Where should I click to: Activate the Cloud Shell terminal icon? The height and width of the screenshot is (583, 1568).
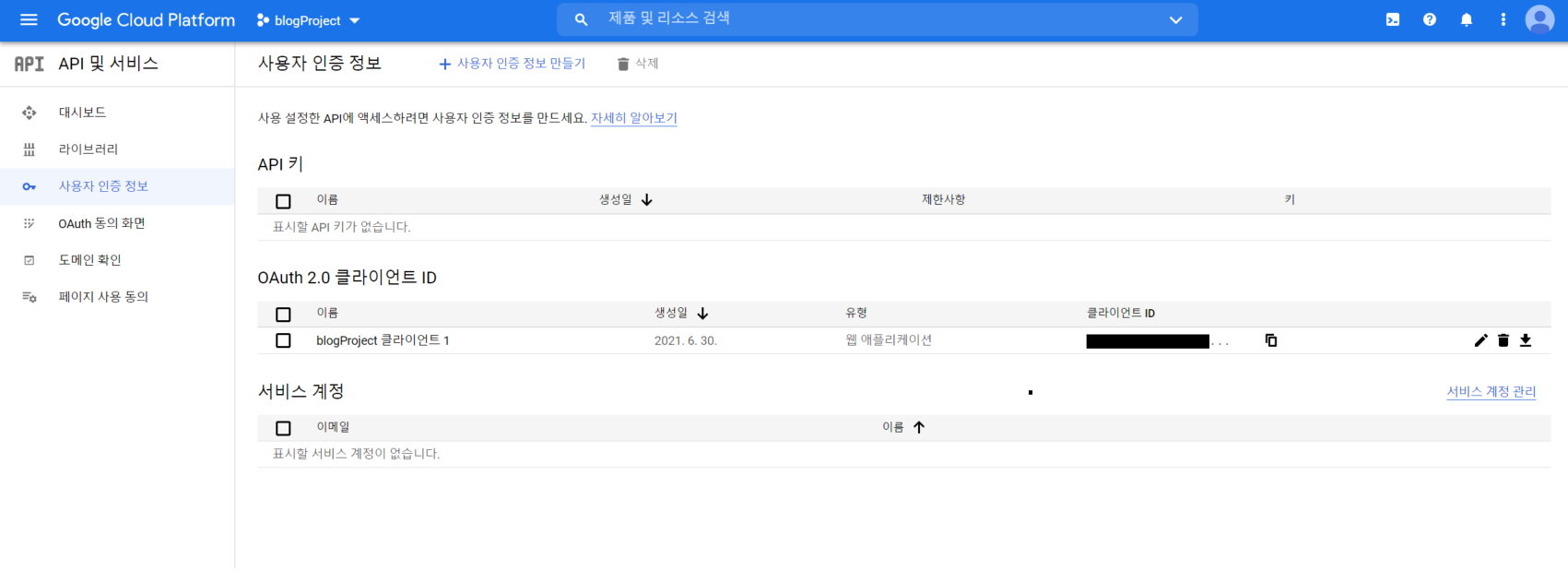tap(1393, 19)
